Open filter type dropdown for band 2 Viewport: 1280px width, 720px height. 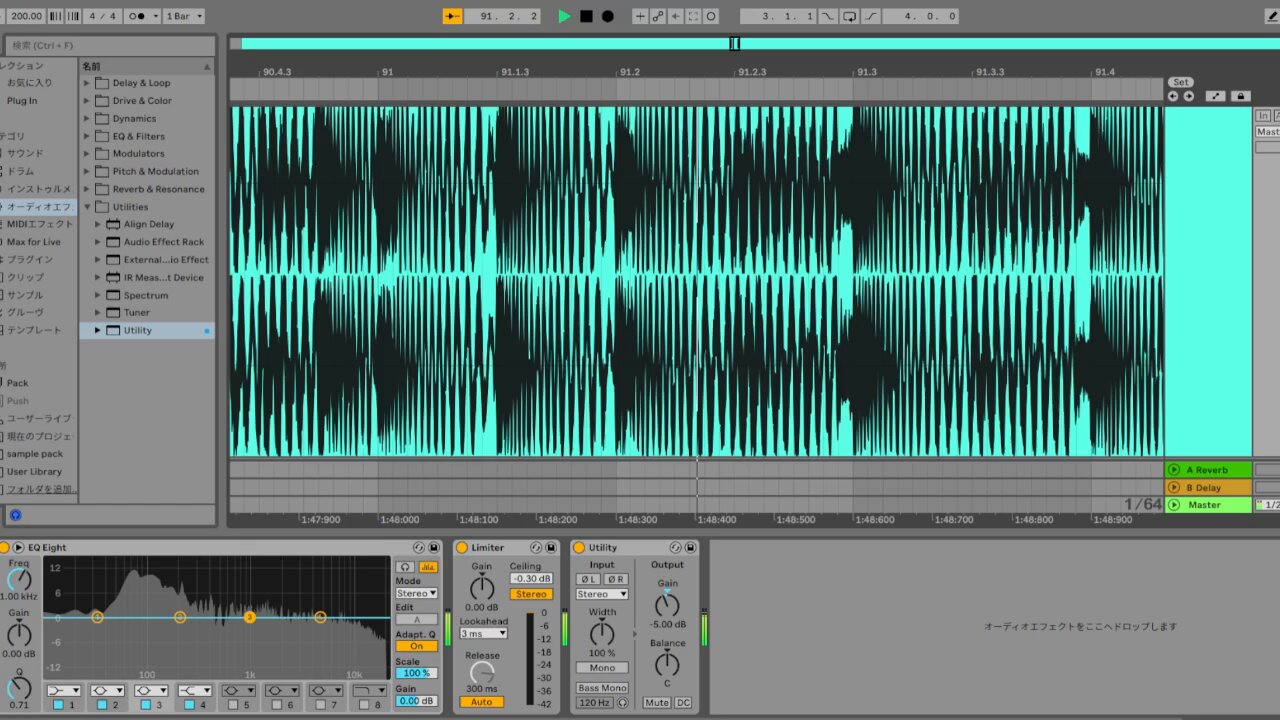[x=108, y=691]
